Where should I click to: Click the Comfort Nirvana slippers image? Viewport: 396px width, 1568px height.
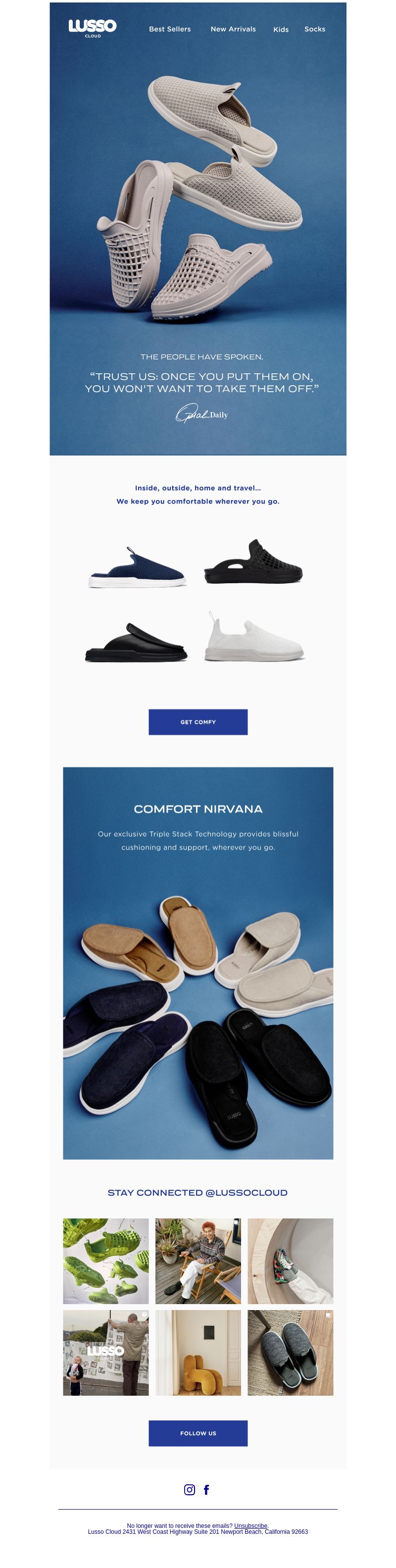coord(198,963)
